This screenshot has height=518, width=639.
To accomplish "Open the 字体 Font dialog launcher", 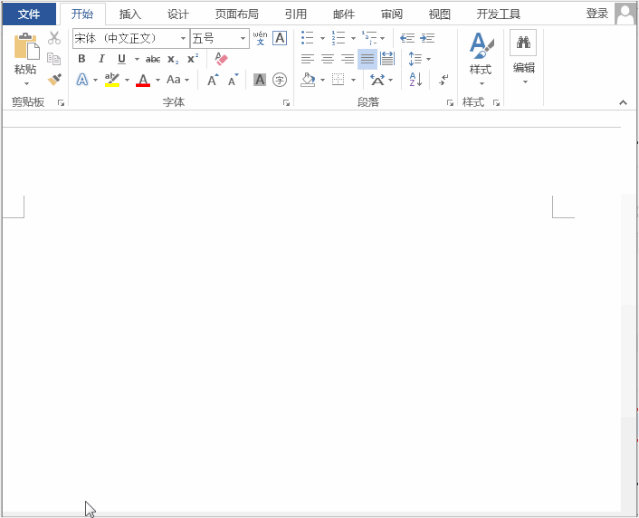I will click(x=286, y=103).
